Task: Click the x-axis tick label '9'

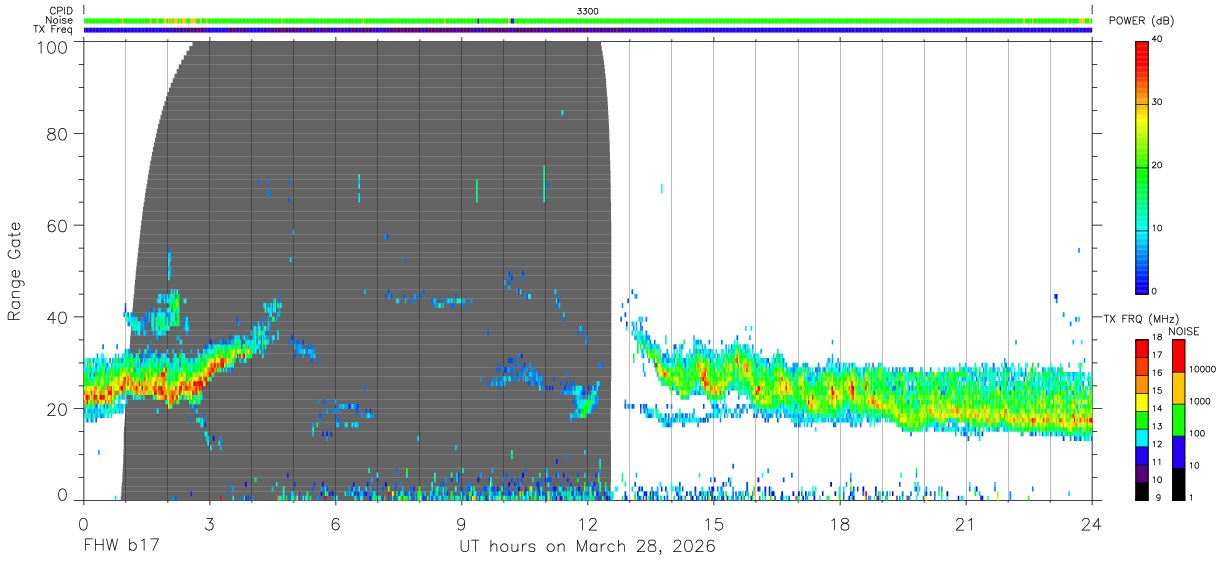Action: coord(461,525)
